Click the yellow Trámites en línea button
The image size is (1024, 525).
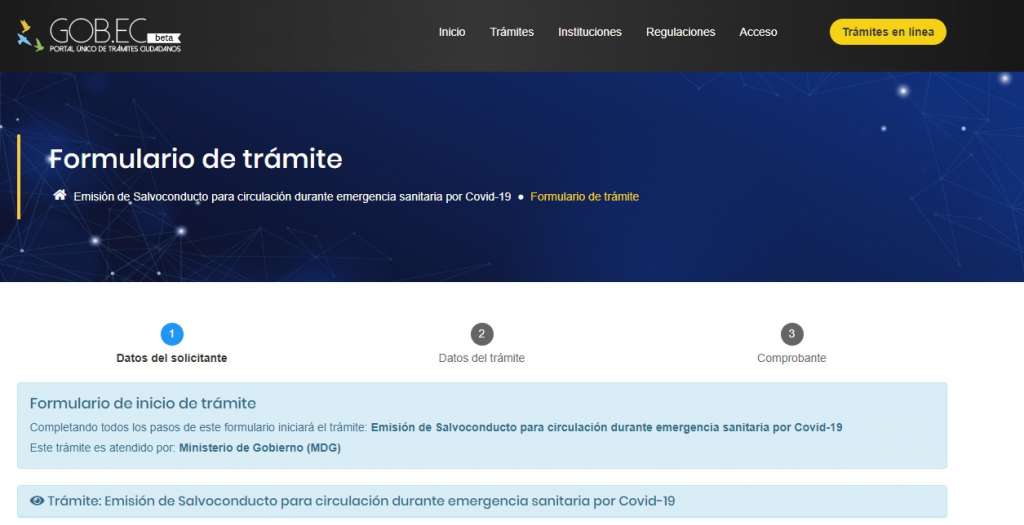click(x=888, y=32)
